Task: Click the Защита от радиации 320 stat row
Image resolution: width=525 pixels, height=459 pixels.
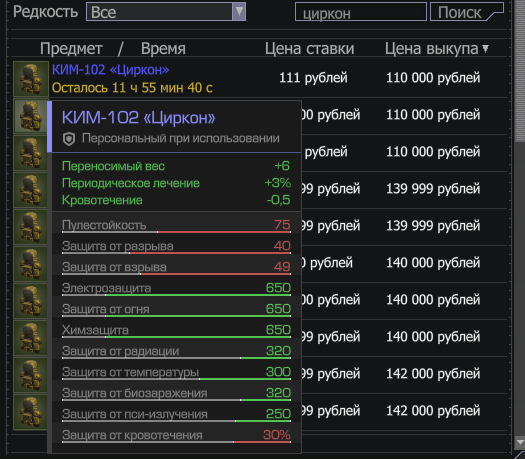Action: (x=176, y=352)
